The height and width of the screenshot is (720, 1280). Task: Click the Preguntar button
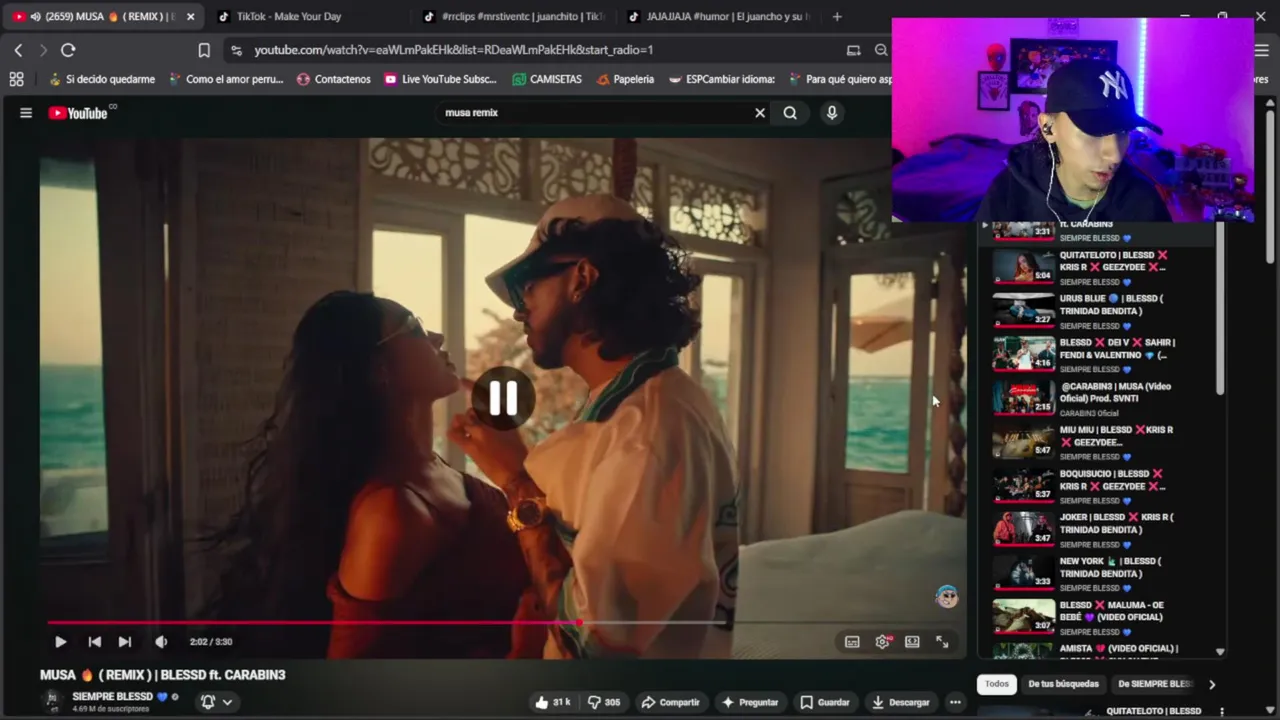[750, 702]
